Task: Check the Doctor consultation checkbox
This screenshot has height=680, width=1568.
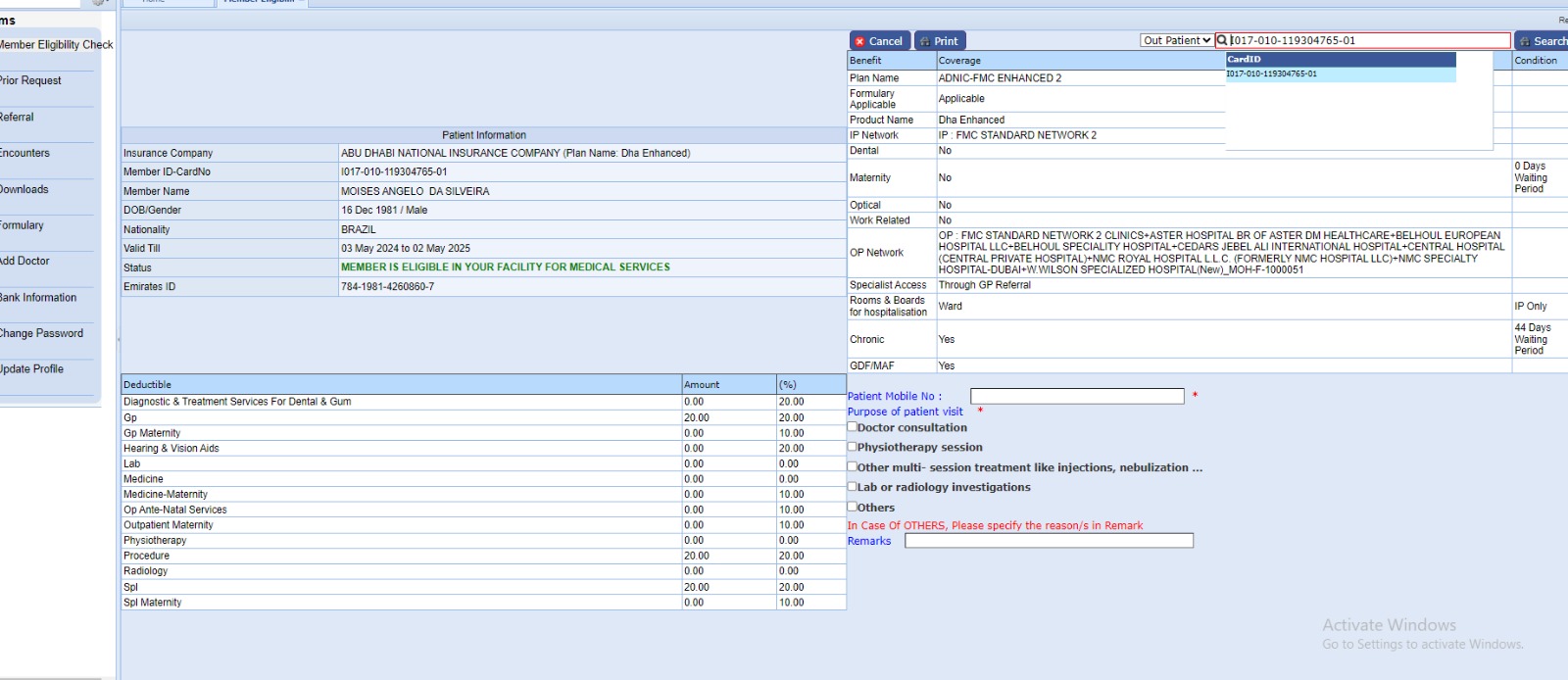Action: click(x=853, y=426)
